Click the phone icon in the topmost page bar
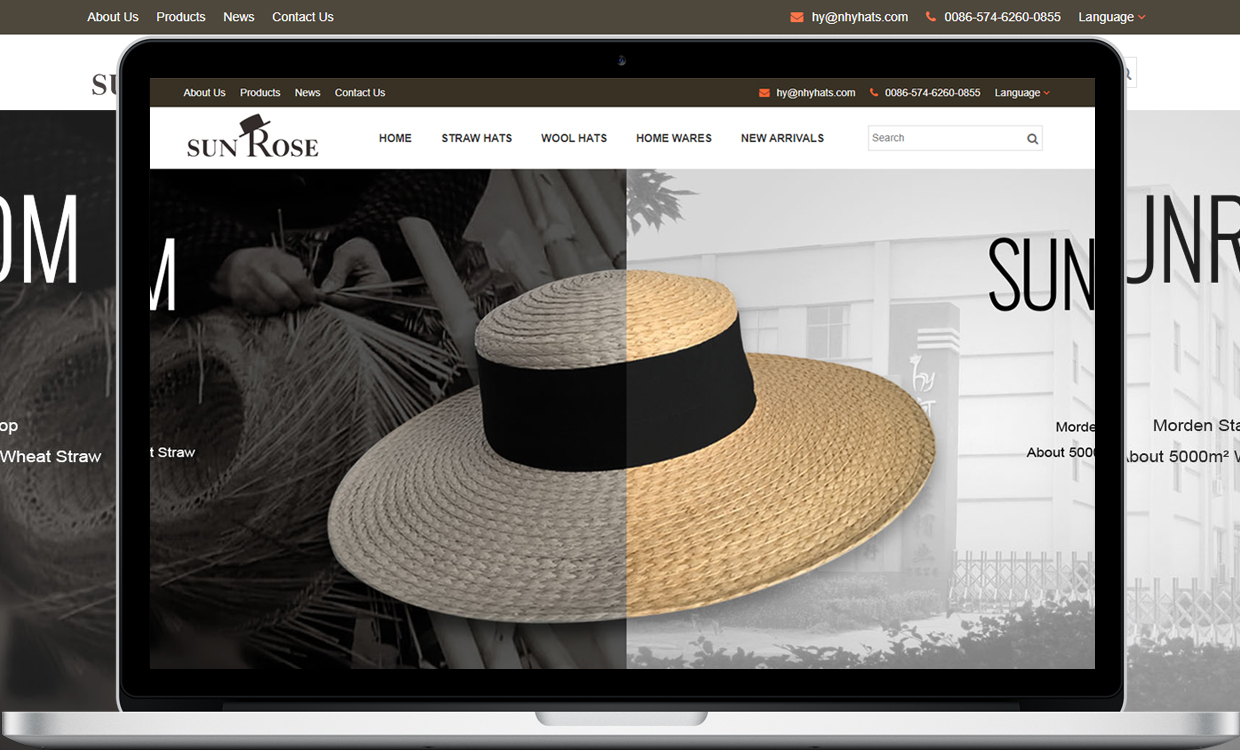The image size is (1240, 750). [x=931, y=17]
